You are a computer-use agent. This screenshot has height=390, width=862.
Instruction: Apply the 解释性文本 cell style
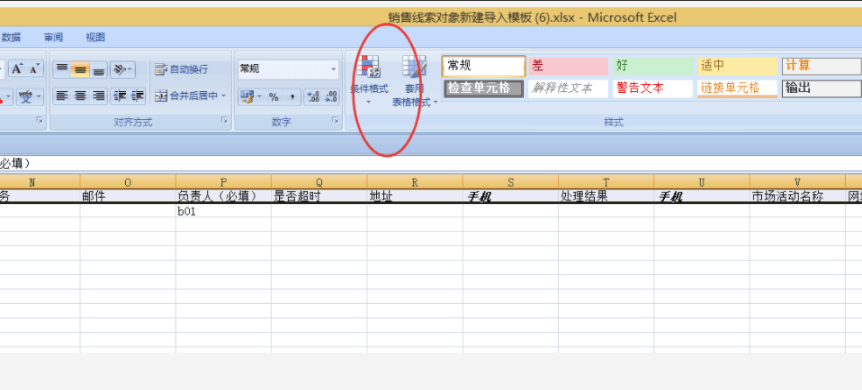[x=568, y=88]
